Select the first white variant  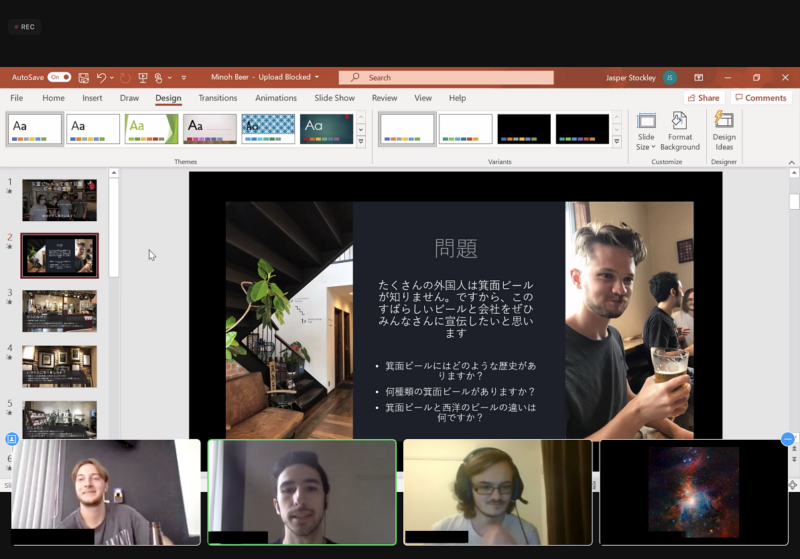coord(407,129)
